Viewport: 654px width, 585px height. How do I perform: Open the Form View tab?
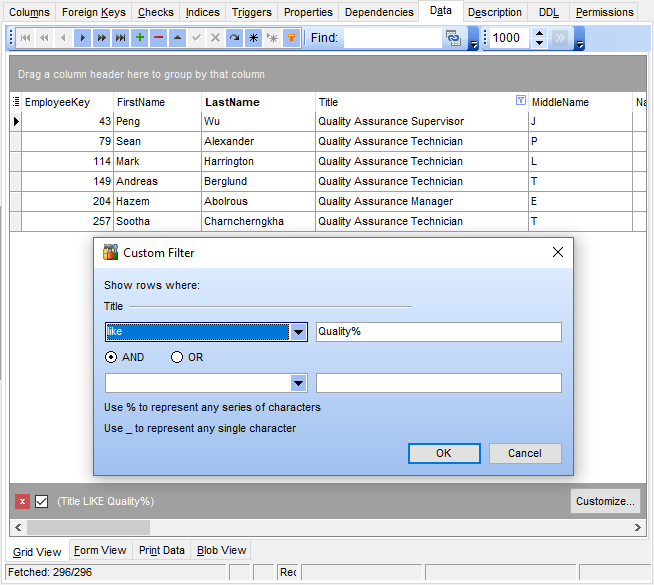pos(100,550)
